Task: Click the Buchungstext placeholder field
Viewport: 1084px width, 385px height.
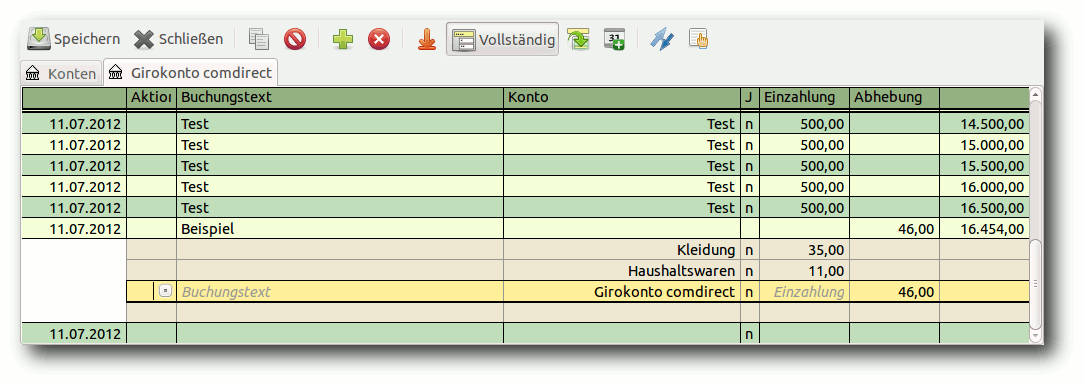Action: pos(340,292)
